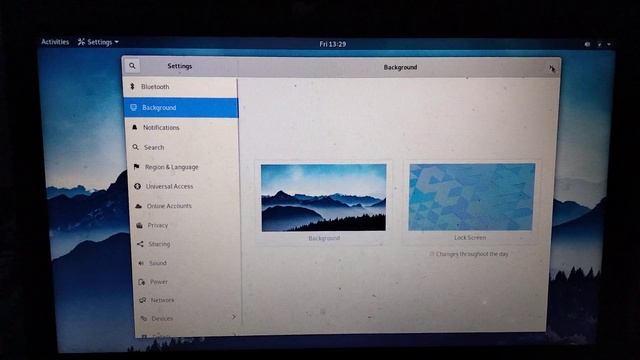Open the Online Accounts panel
Screen dimensions: 640x360
coord(184,206)
